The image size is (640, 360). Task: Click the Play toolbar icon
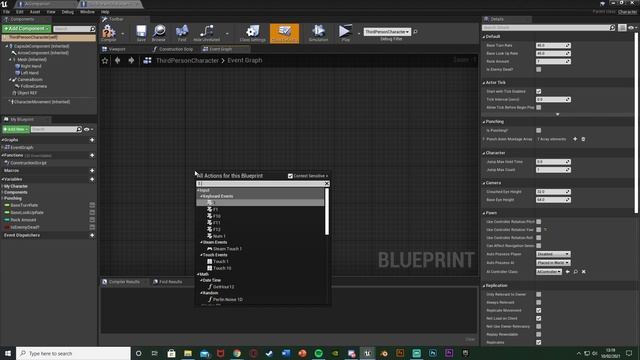(x=345, y=33)
